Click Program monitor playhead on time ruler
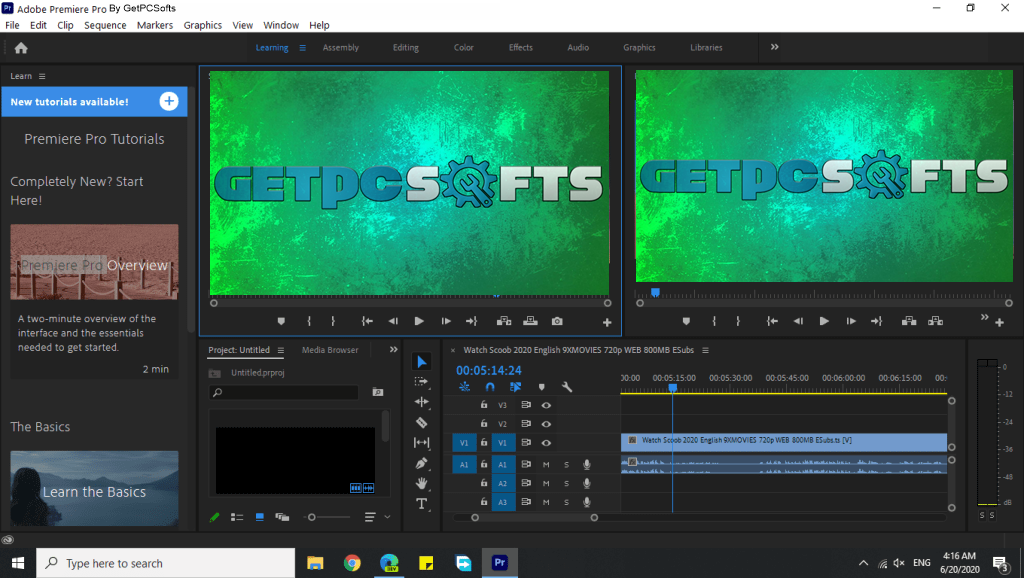Viewport: 1024px width, 578px height. pos(655,293)
